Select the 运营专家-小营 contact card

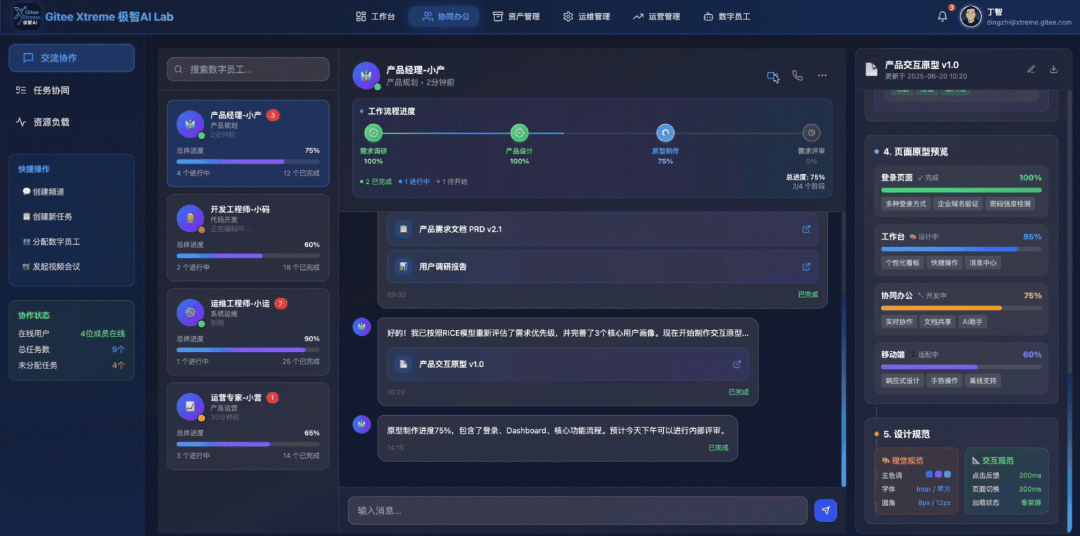click(x=248, y=426)
